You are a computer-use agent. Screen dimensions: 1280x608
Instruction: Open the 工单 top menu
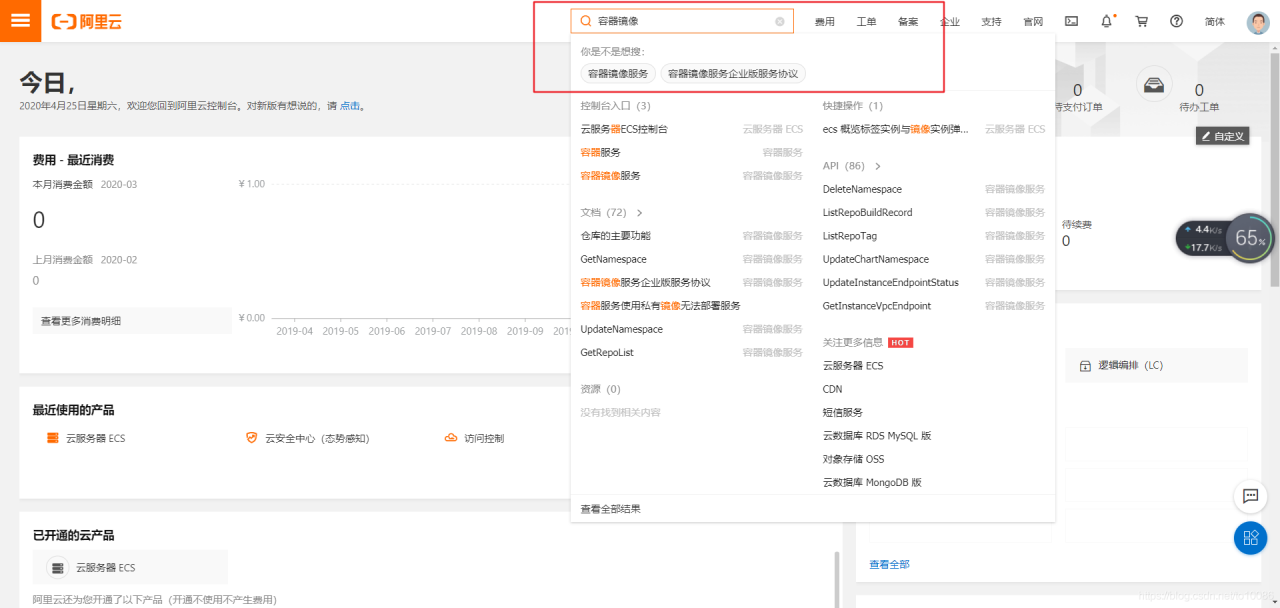866,21
